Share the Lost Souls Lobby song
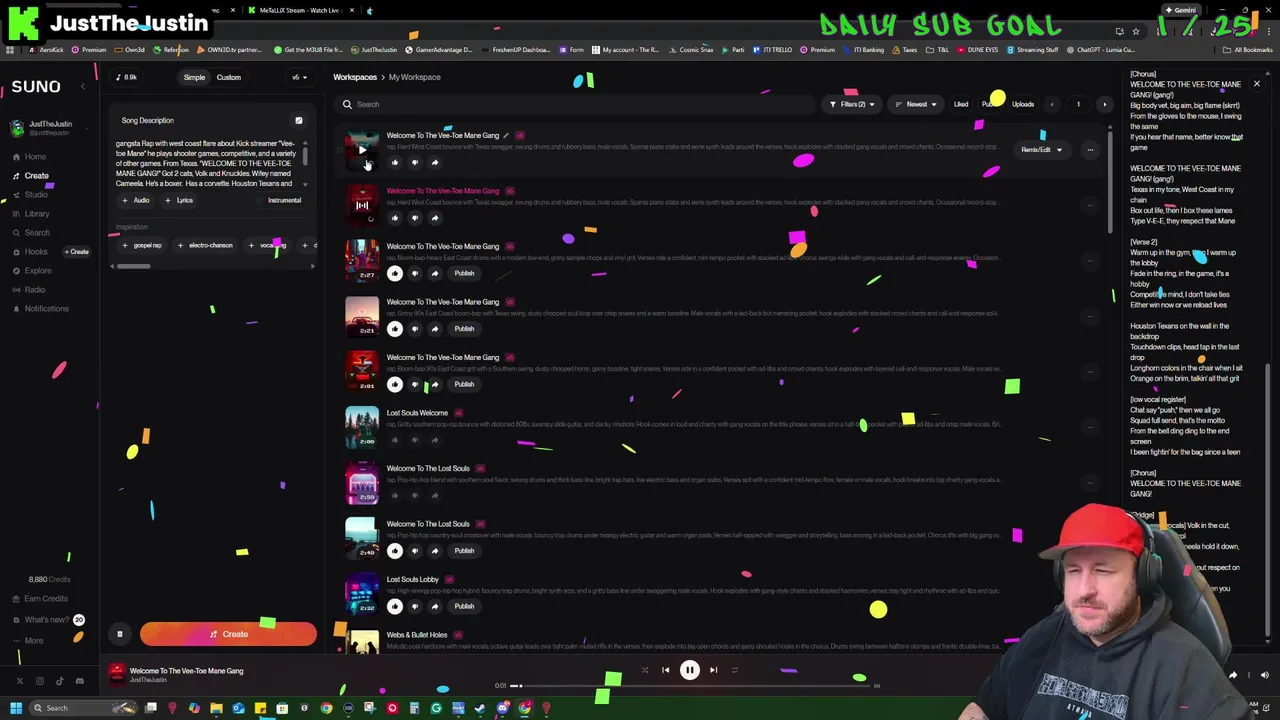The image size is (1280, 720). (x=435, y=606)
